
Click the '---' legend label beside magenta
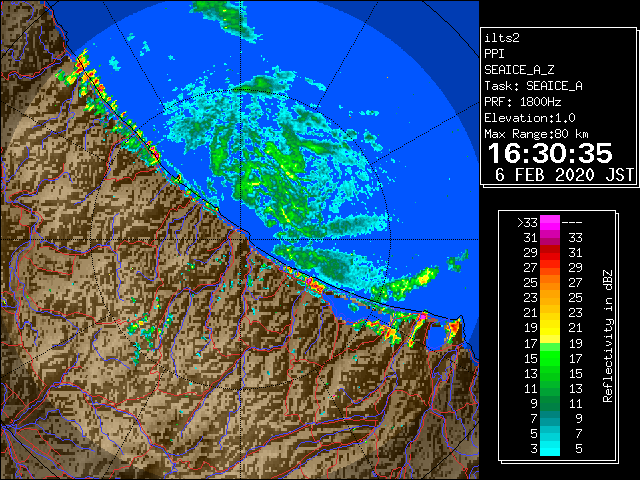pyautogui.click(x=572, y=223)
